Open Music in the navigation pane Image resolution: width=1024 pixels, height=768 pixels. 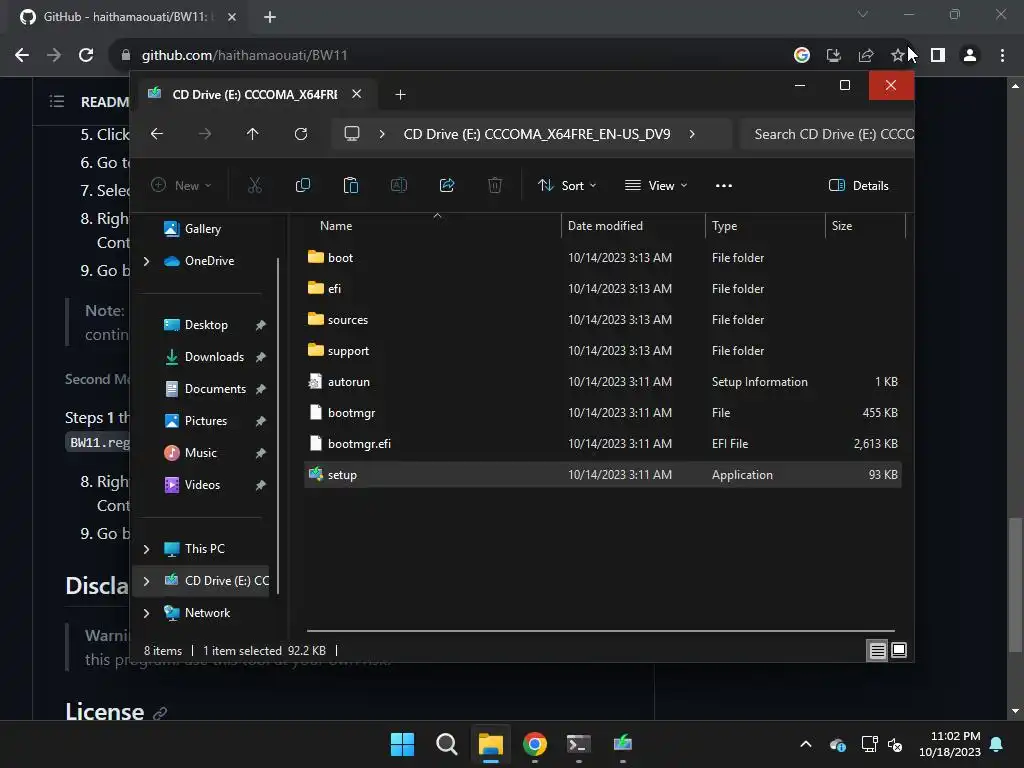(200, 453)
